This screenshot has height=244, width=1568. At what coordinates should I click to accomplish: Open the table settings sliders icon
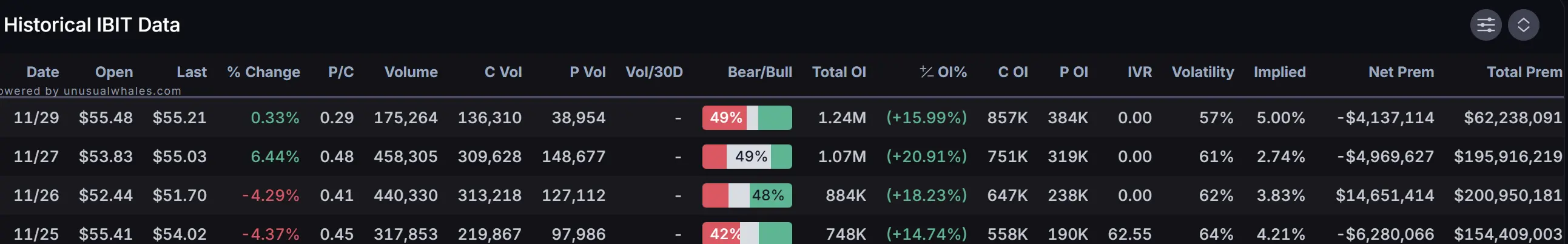pos(1486,25)
